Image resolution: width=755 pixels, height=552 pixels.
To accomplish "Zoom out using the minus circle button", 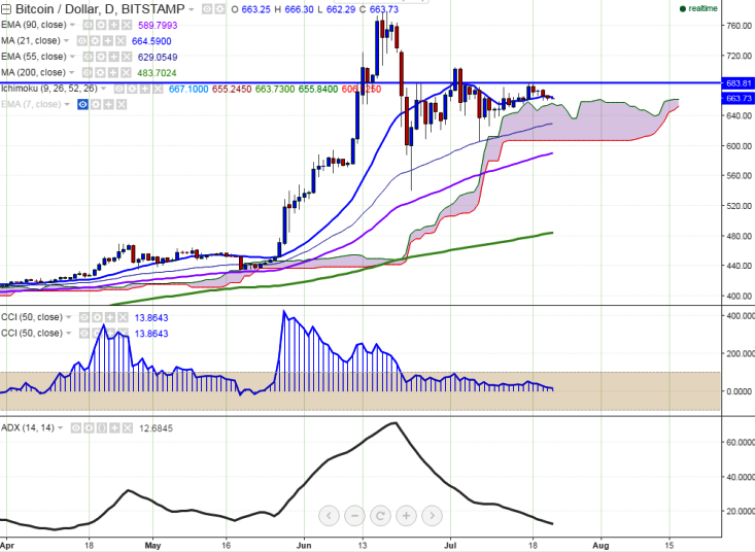I will pyautogui.click(x=355, y=516).
